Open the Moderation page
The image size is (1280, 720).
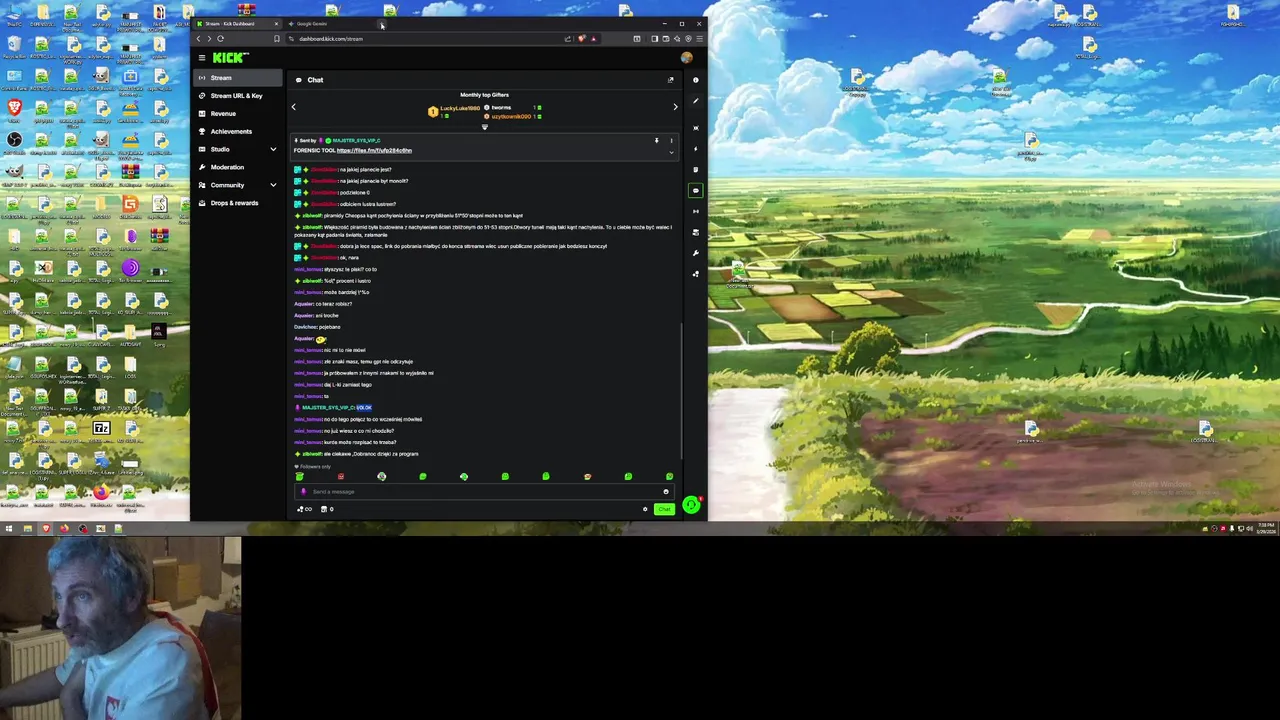click(239, 167)
